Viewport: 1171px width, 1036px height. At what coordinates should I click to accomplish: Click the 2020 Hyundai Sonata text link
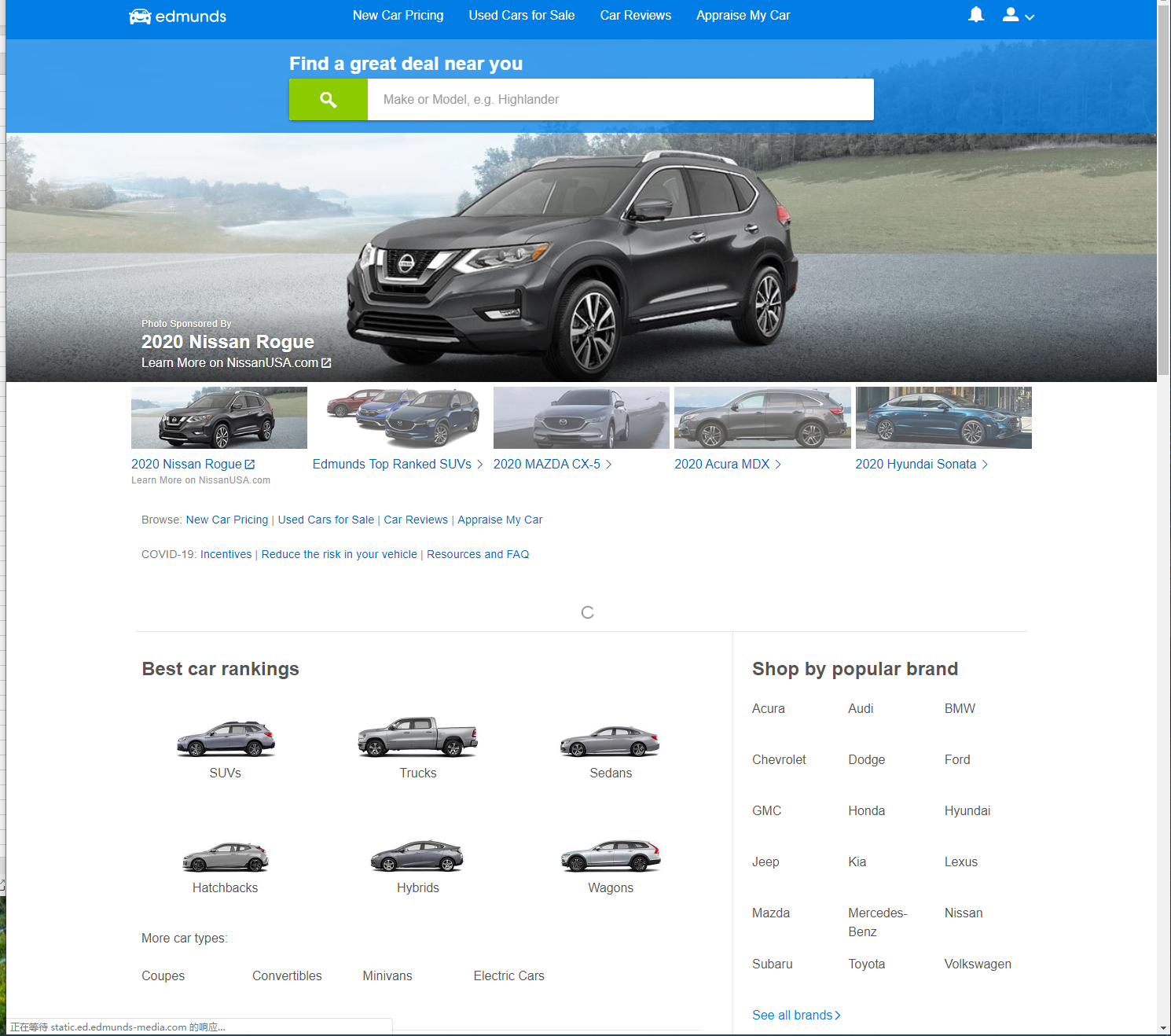pyautogui.click(x=916, y=465)
